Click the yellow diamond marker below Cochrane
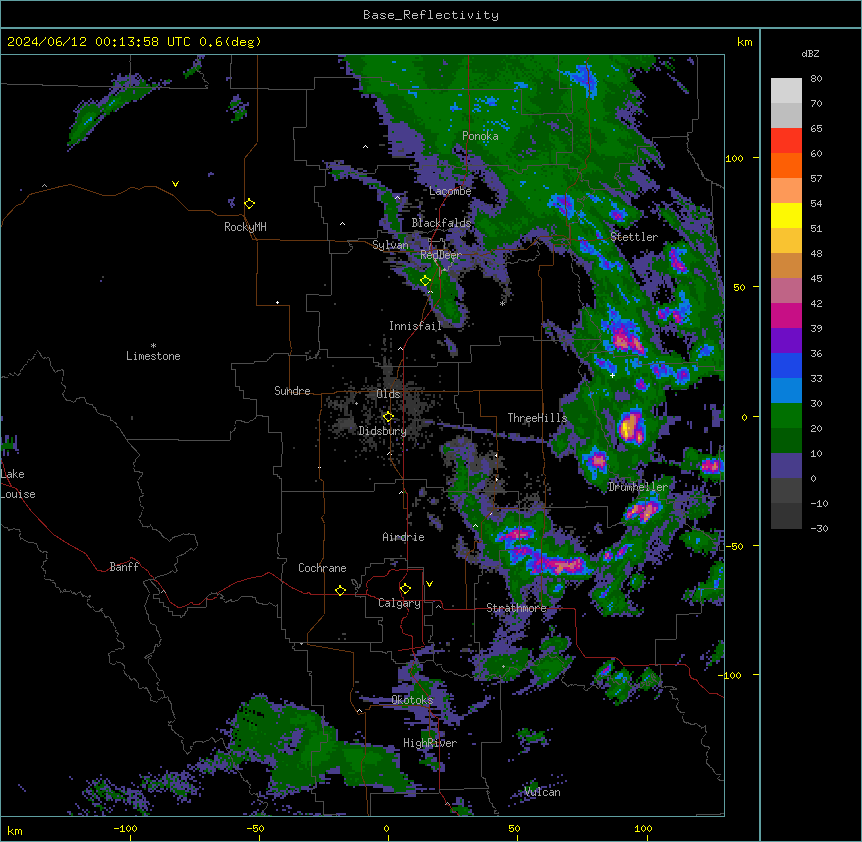This screenshot has width=862, height=842. pos(340,590)
